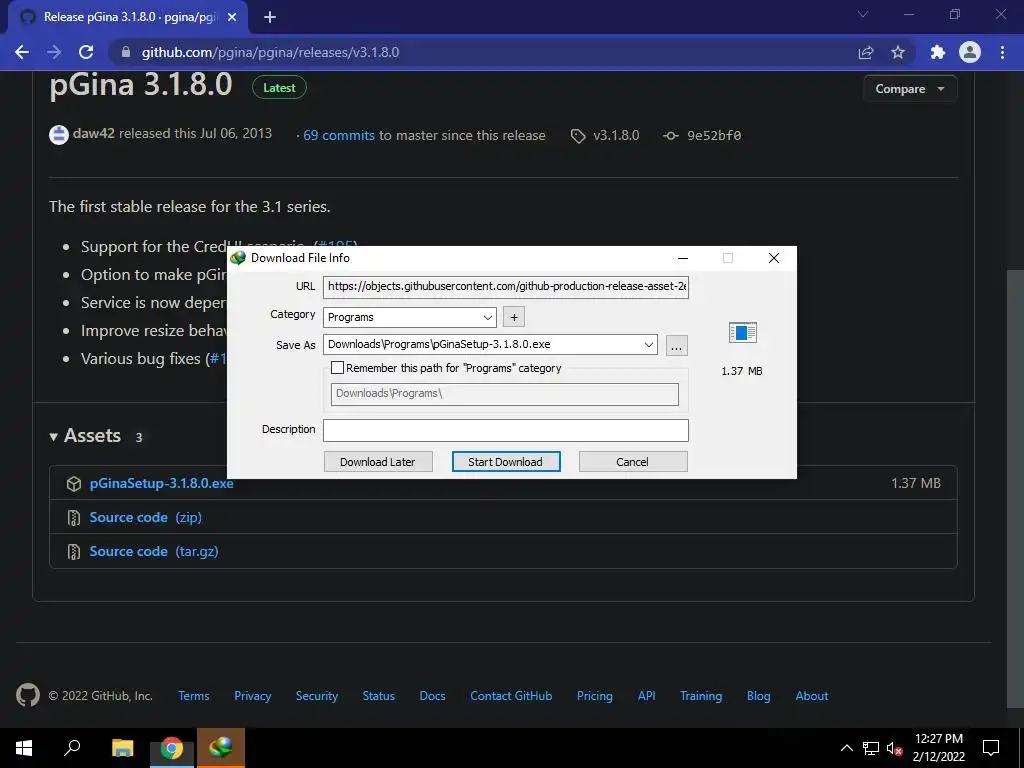
Task: Select the Release pGina 3.1.8.0 tab
Action: coord(129,17)
